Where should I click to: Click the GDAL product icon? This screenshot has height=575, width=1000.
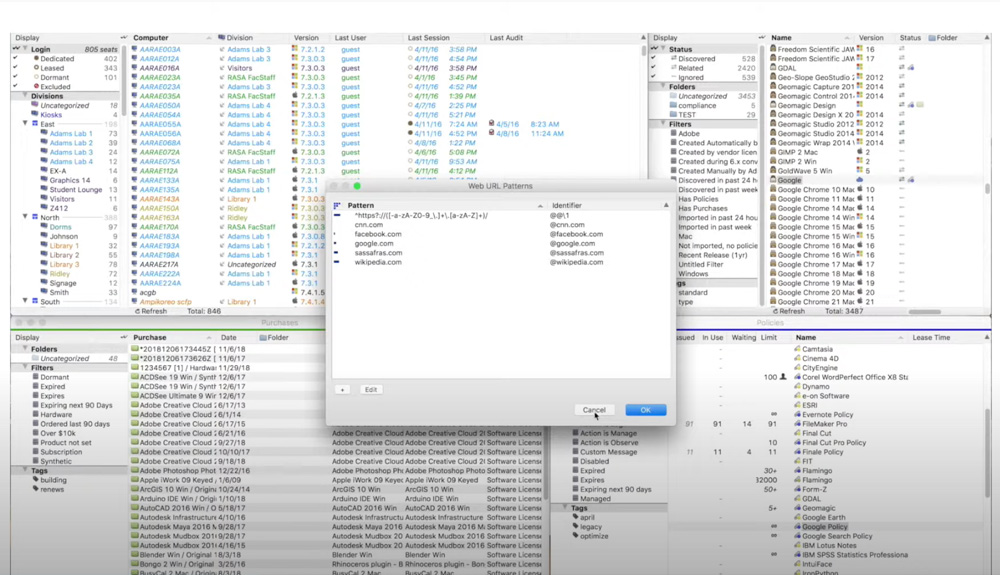[773, 68]
